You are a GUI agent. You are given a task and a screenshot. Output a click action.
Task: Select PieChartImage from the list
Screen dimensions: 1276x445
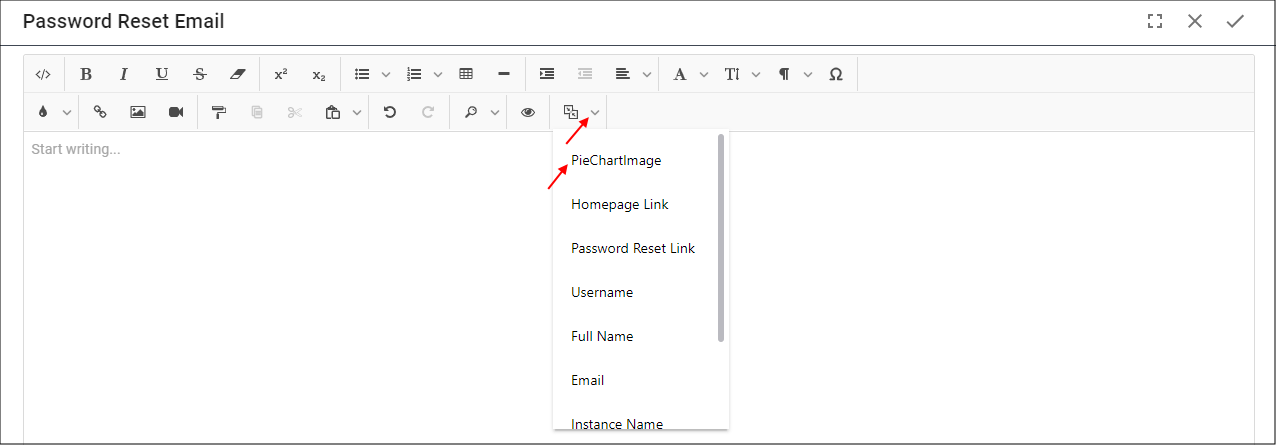[x=616, y=160]
